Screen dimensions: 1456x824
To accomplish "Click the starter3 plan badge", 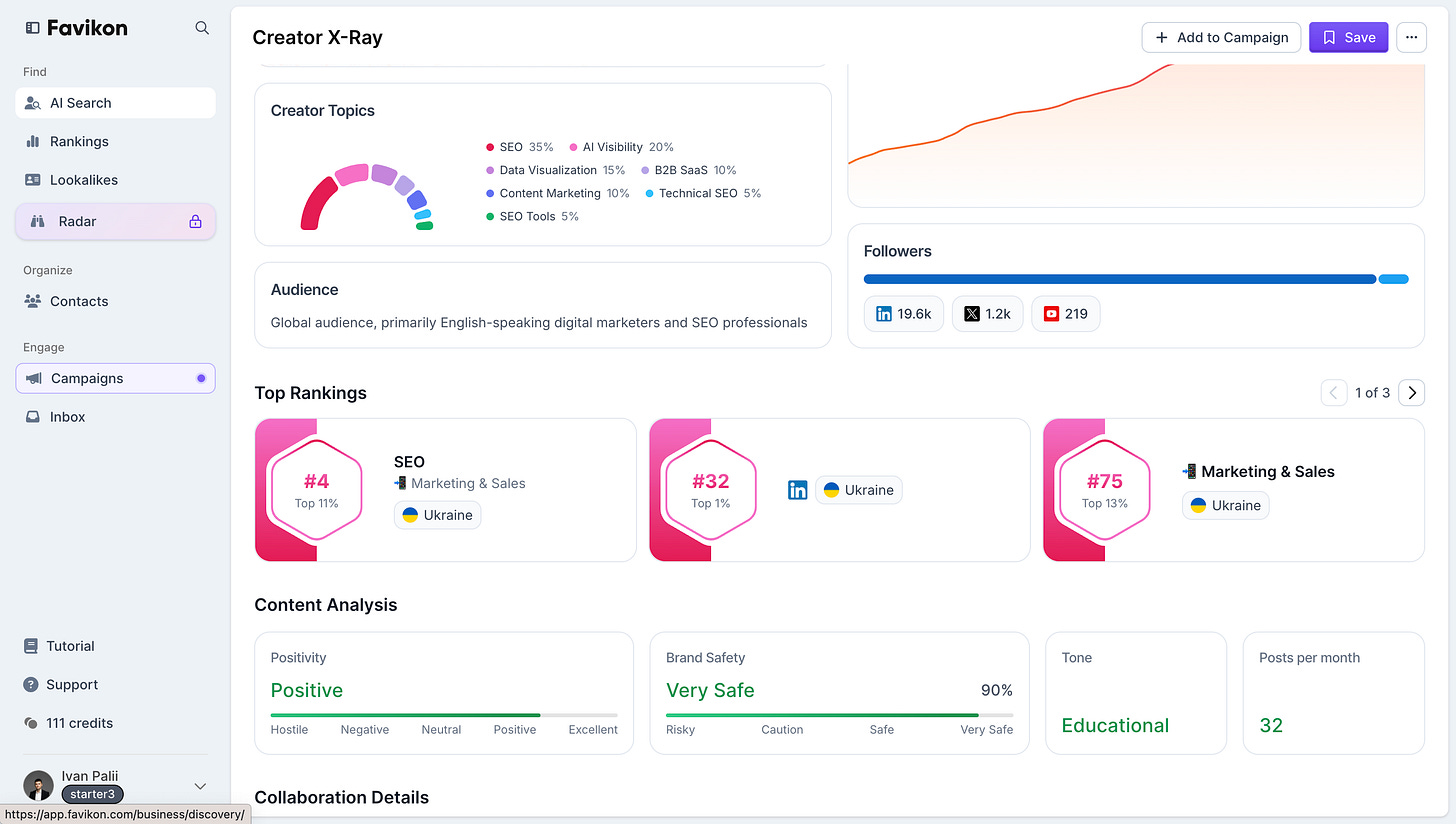I will (92, 795).
